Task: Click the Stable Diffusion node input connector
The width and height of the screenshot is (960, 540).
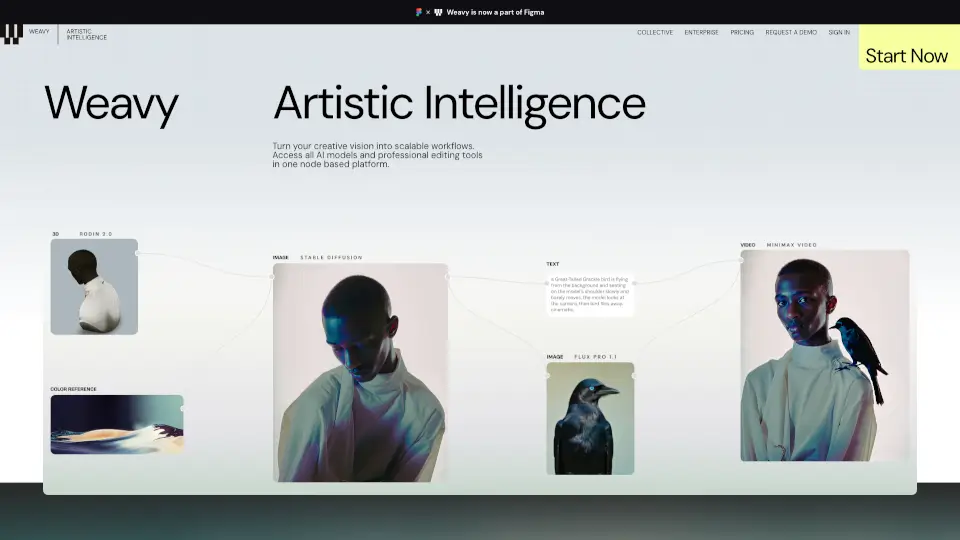Action: [x=273, y=277]
